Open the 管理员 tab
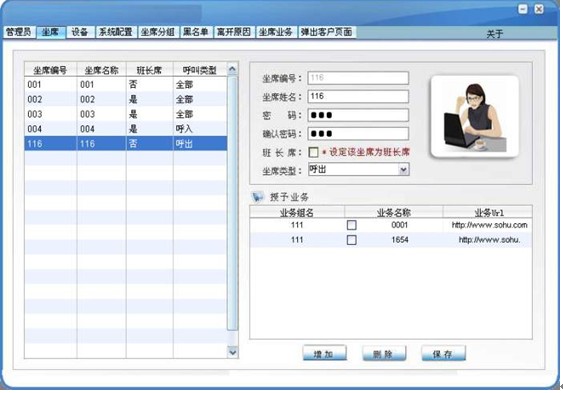 click(19, 32)
